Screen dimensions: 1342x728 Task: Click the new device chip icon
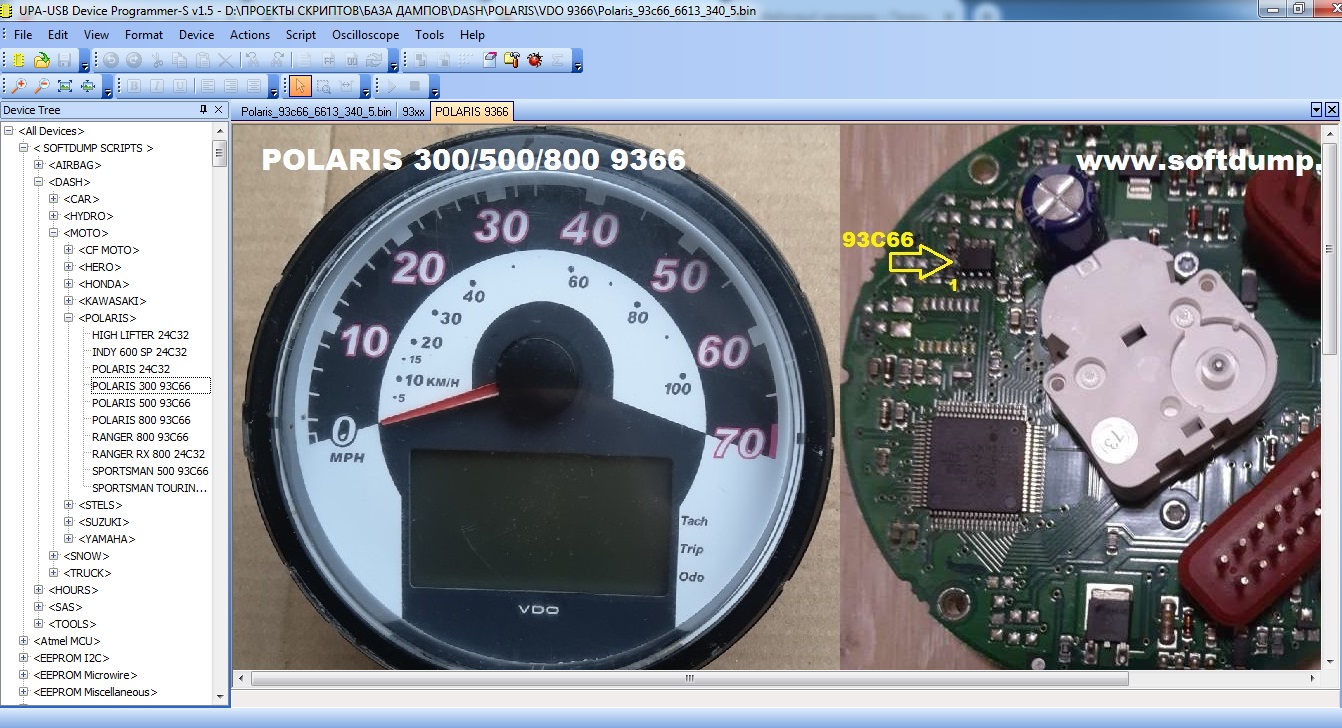pyautogui.click(x=18, y=60)
